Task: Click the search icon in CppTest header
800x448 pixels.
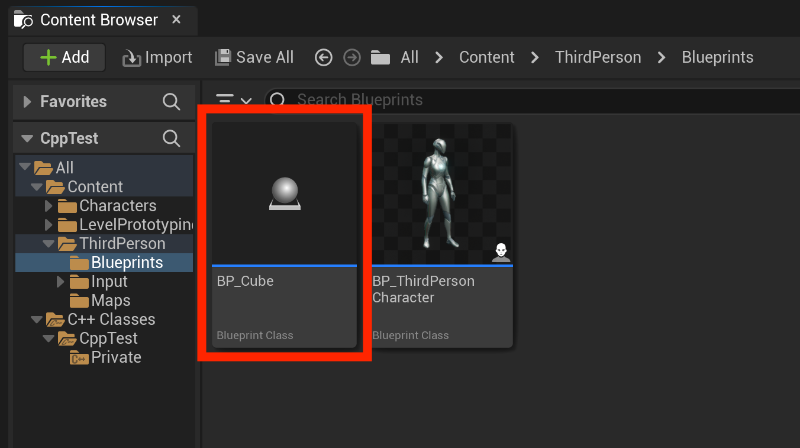Action: [171, 138]
